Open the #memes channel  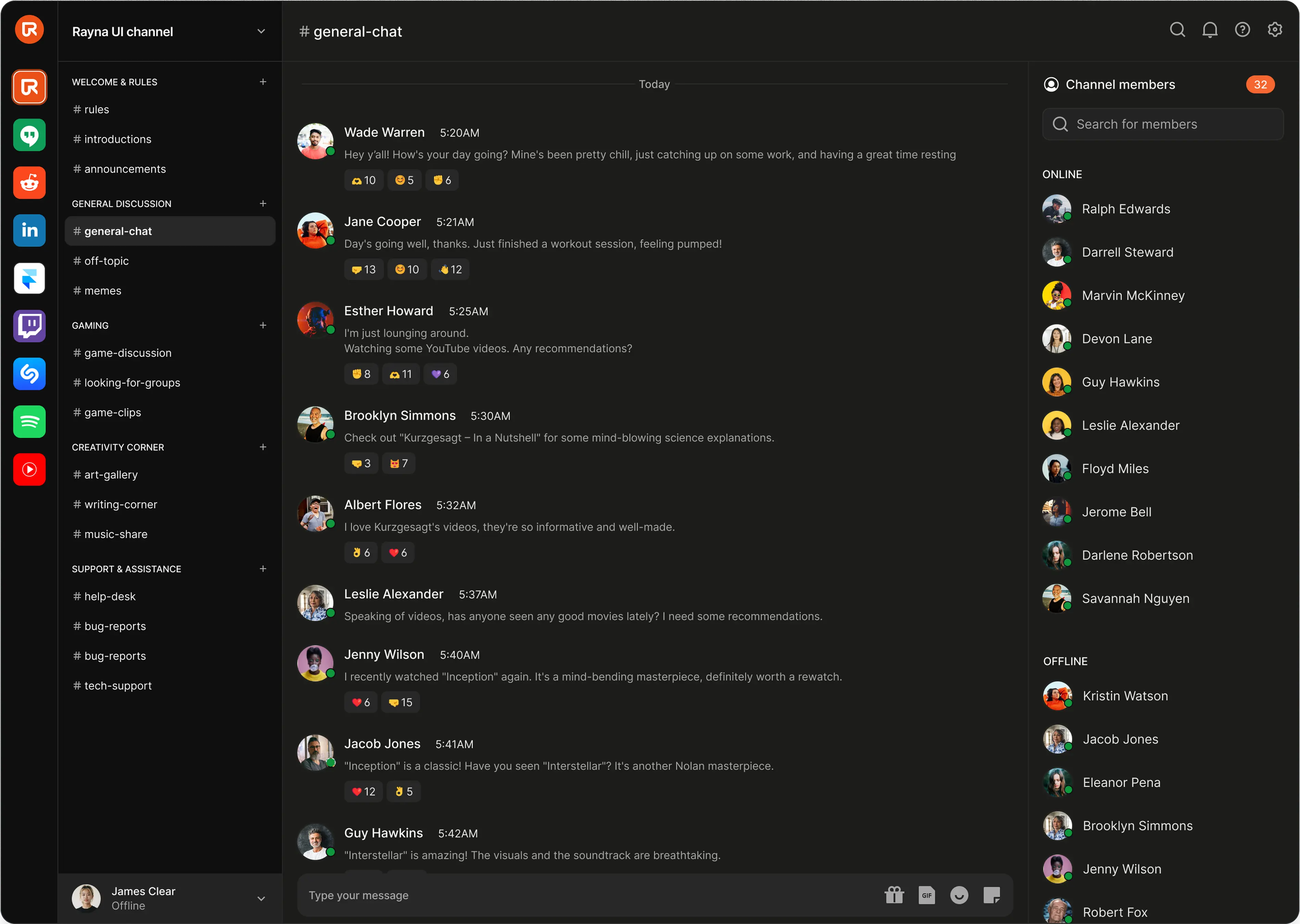(102, 290)
